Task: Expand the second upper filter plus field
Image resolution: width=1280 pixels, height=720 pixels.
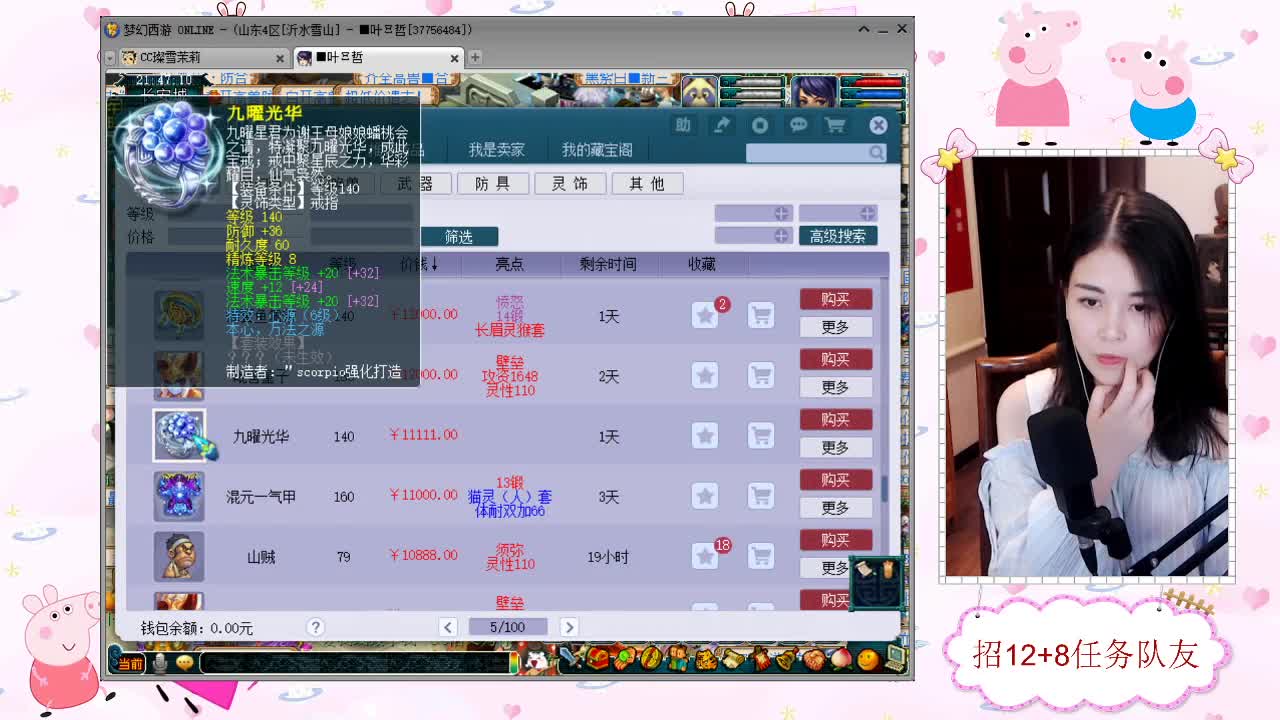Action: pos(838,213)
